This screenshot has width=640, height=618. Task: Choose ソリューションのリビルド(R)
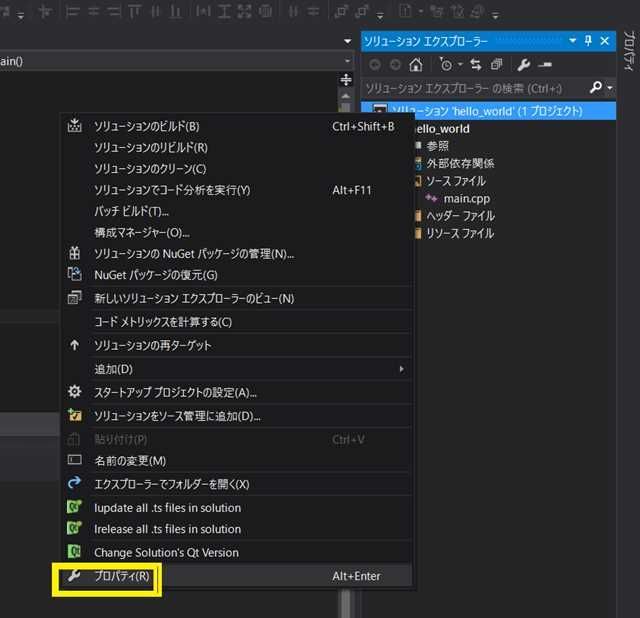[x=237, y=148]
